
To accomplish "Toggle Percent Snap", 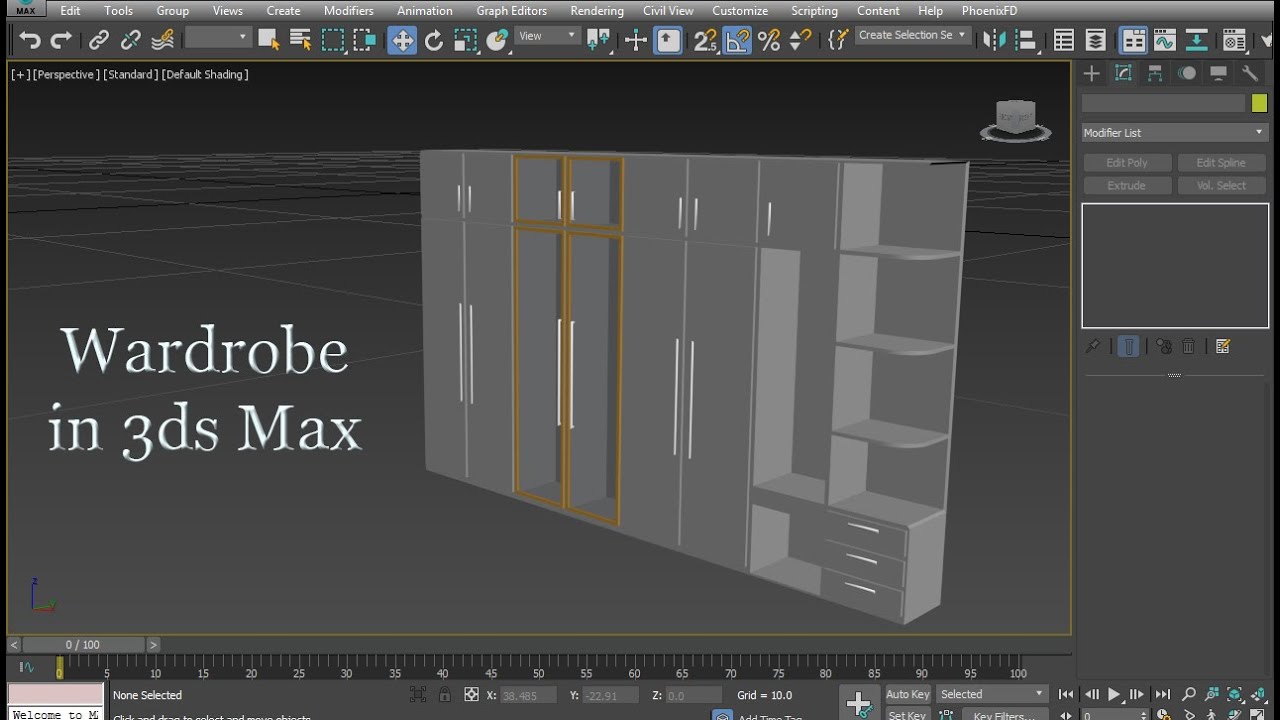I will pyautogui.click(x=768, y=40).
